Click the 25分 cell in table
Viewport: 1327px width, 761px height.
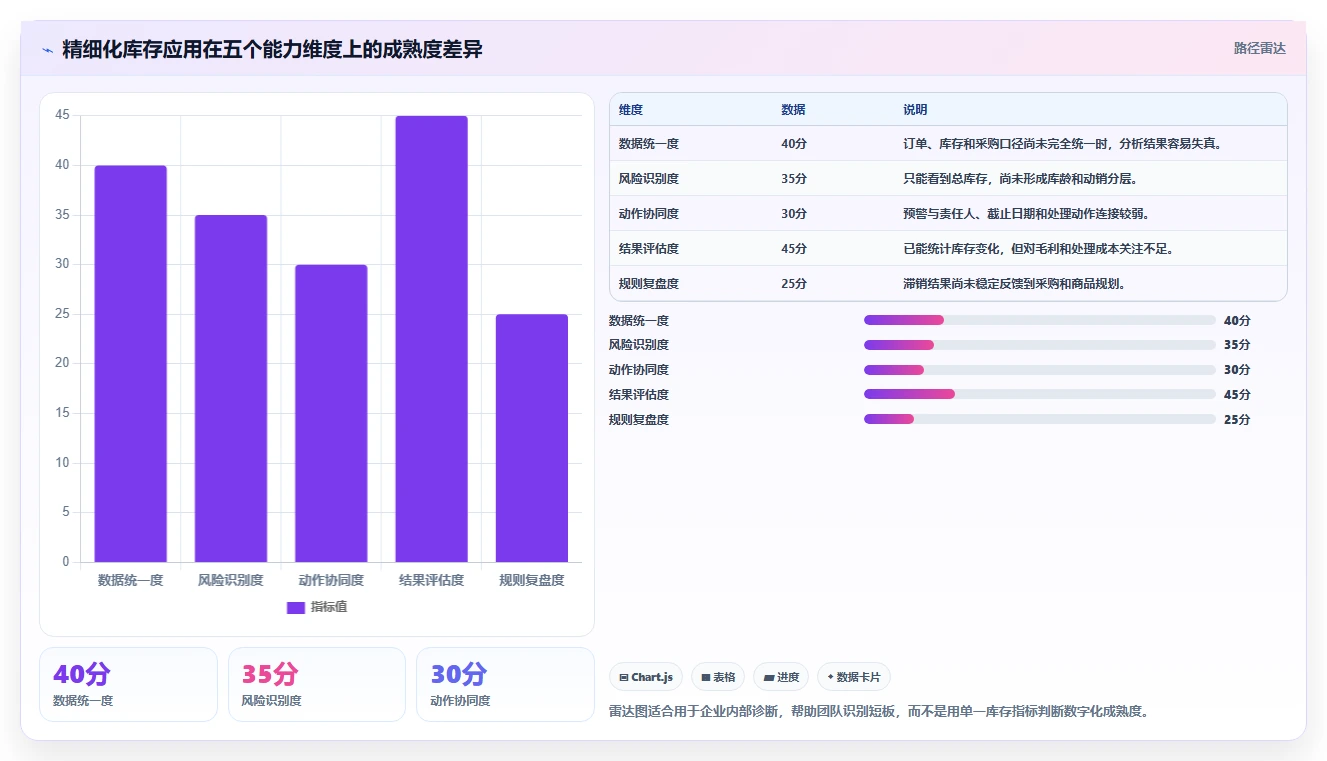794,284
